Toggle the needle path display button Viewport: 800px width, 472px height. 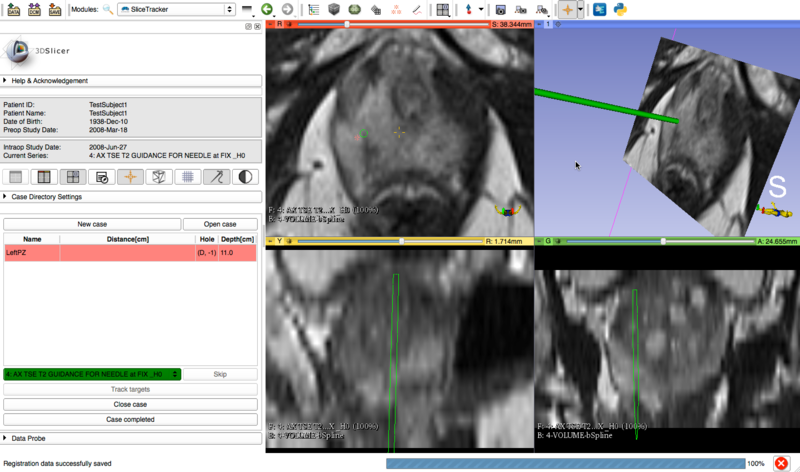(216, 177)
